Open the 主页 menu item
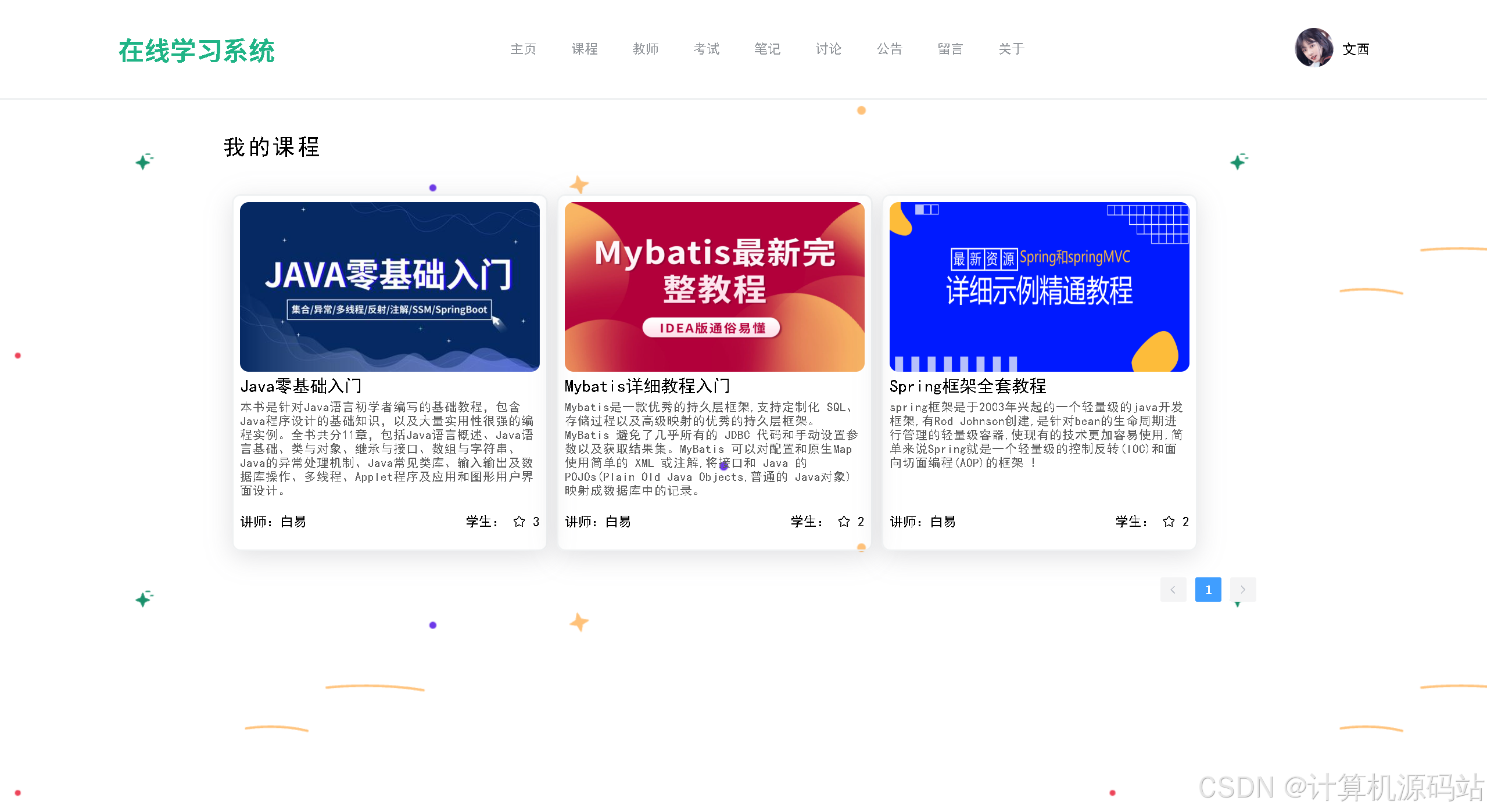 [x=522, y=49]
